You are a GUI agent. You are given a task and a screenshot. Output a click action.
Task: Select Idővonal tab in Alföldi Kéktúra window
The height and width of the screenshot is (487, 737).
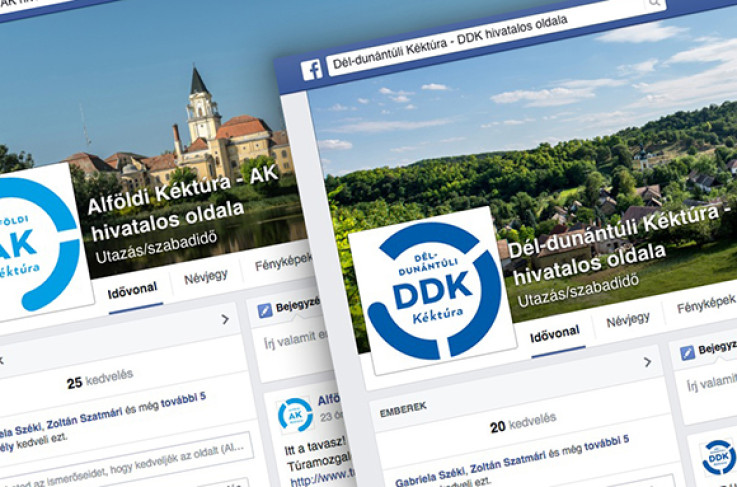coord(132,290)
